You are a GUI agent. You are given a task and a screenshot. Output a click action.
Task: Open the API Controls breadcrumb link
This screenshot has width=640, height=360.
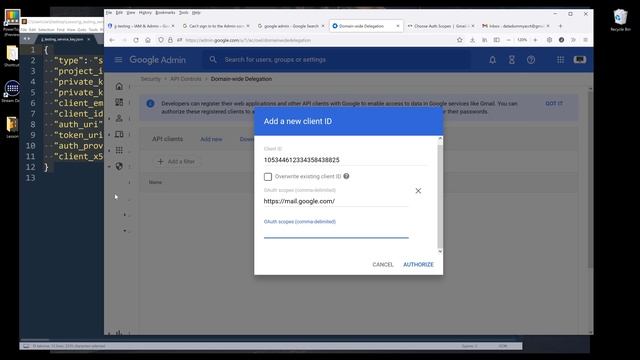point(186,79)
